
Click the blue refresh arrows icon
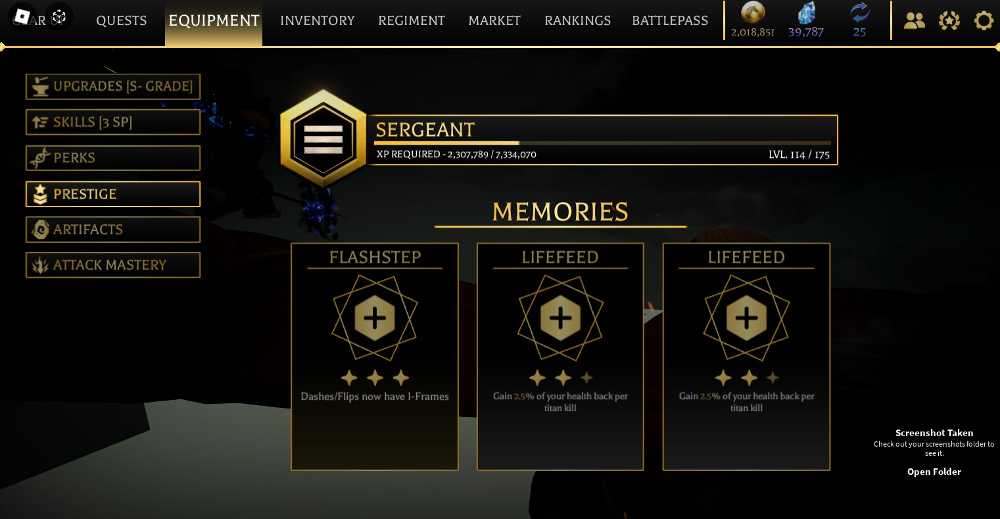click(x=860, y=12)
